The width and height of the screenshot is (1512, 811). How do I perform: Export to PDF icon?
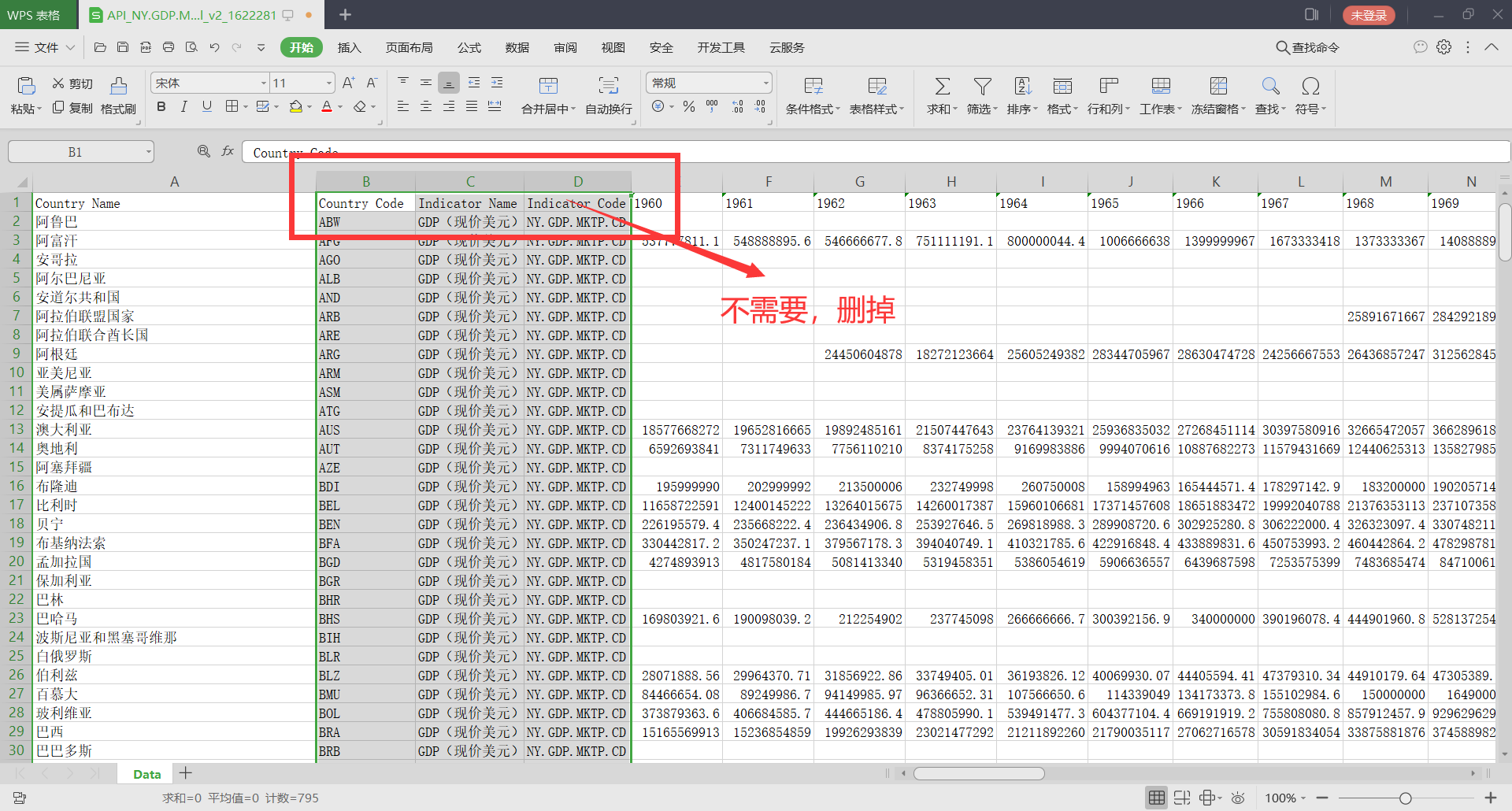tap(146, 47)
